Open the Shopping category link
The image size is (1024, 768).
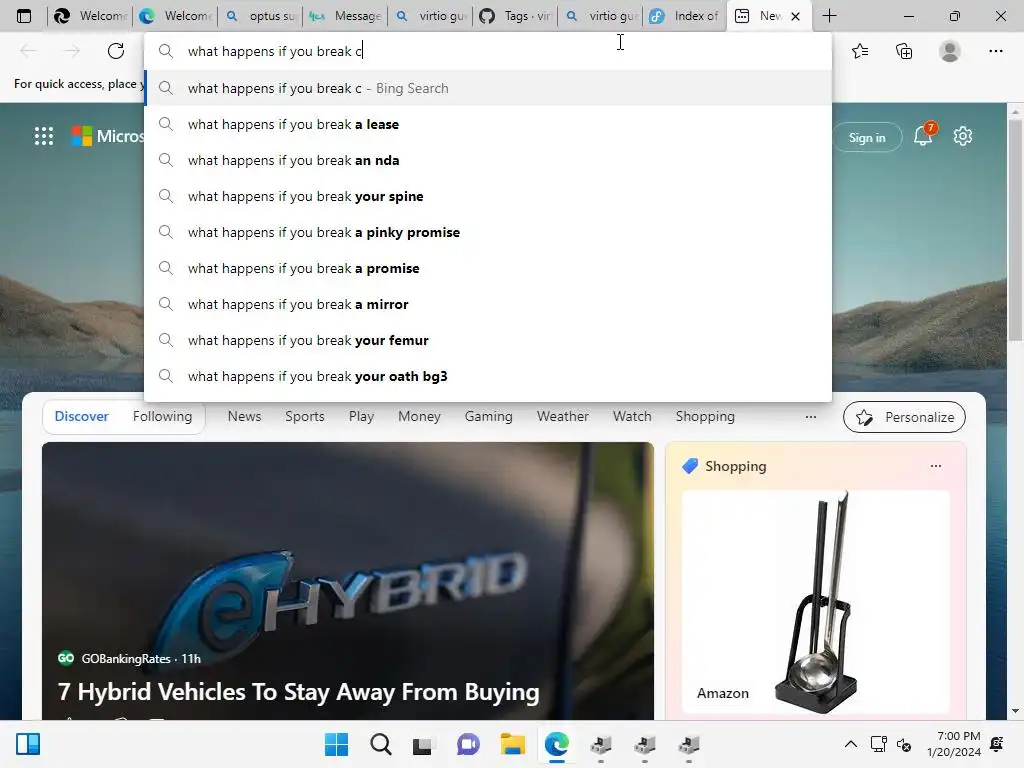[x=705, y=416]
